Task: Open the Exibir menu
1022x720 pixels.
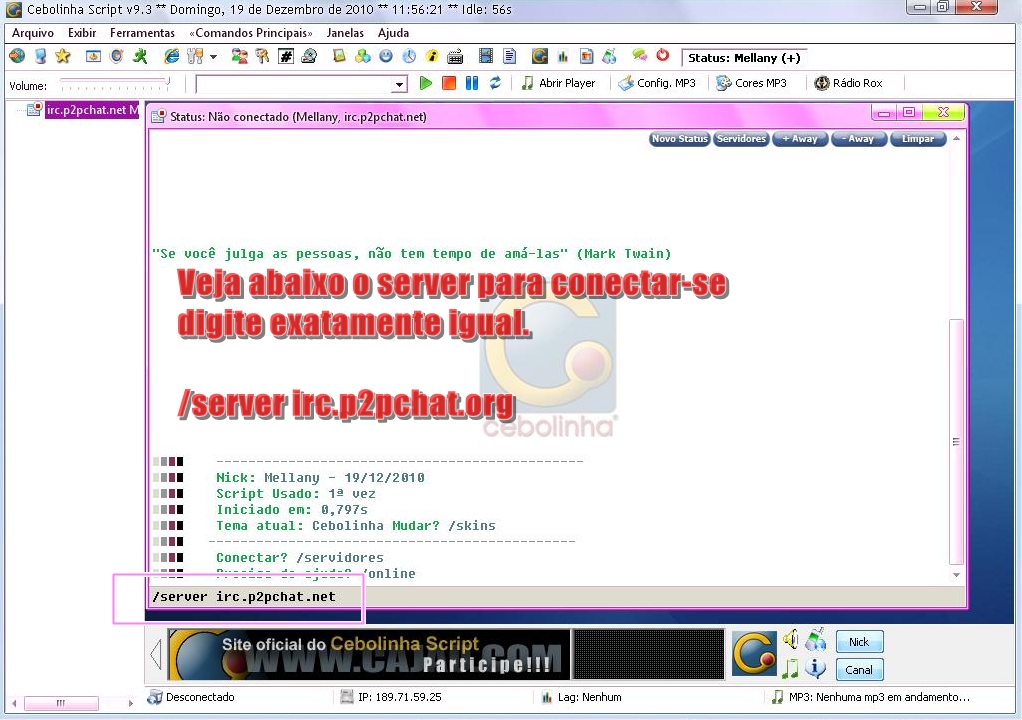Action: point(82,33)
